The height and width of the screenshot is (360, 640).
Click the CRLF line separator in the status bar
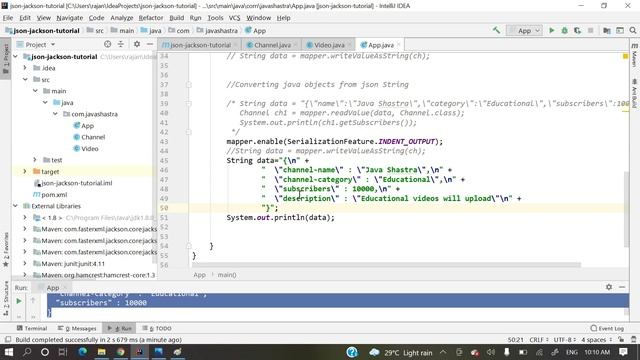click(x=538, y=340)
